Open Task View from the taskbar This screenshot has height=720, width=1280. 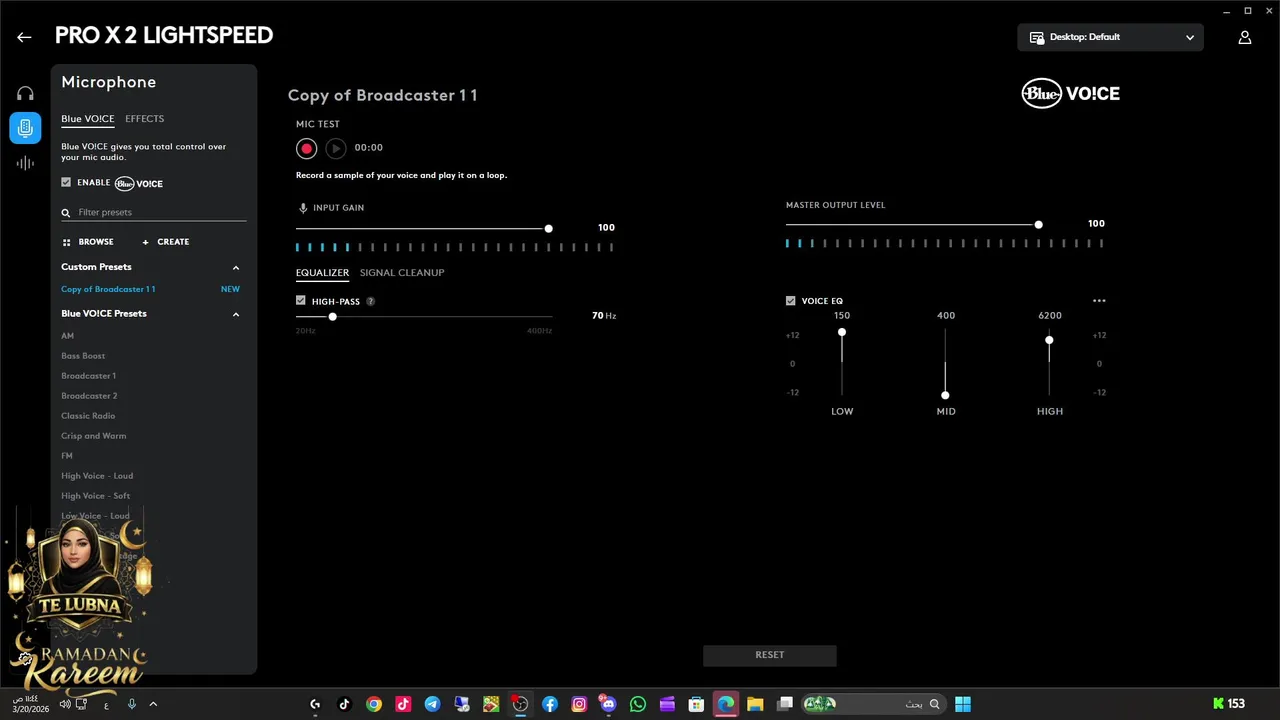tap(785, 704)
